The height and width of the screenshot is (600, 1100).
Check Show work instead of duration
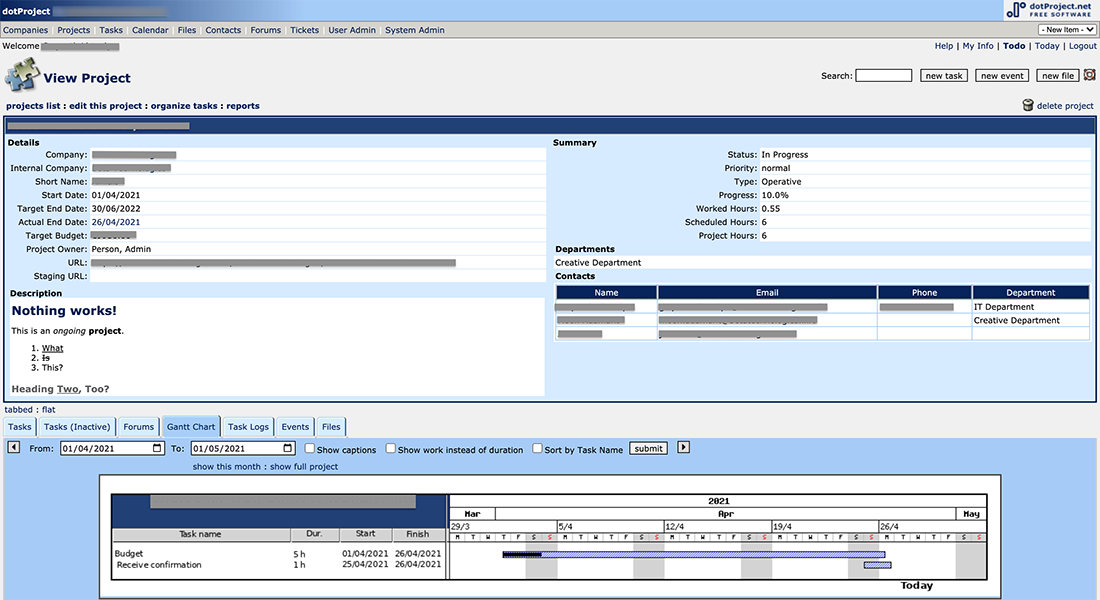[391, 449]
